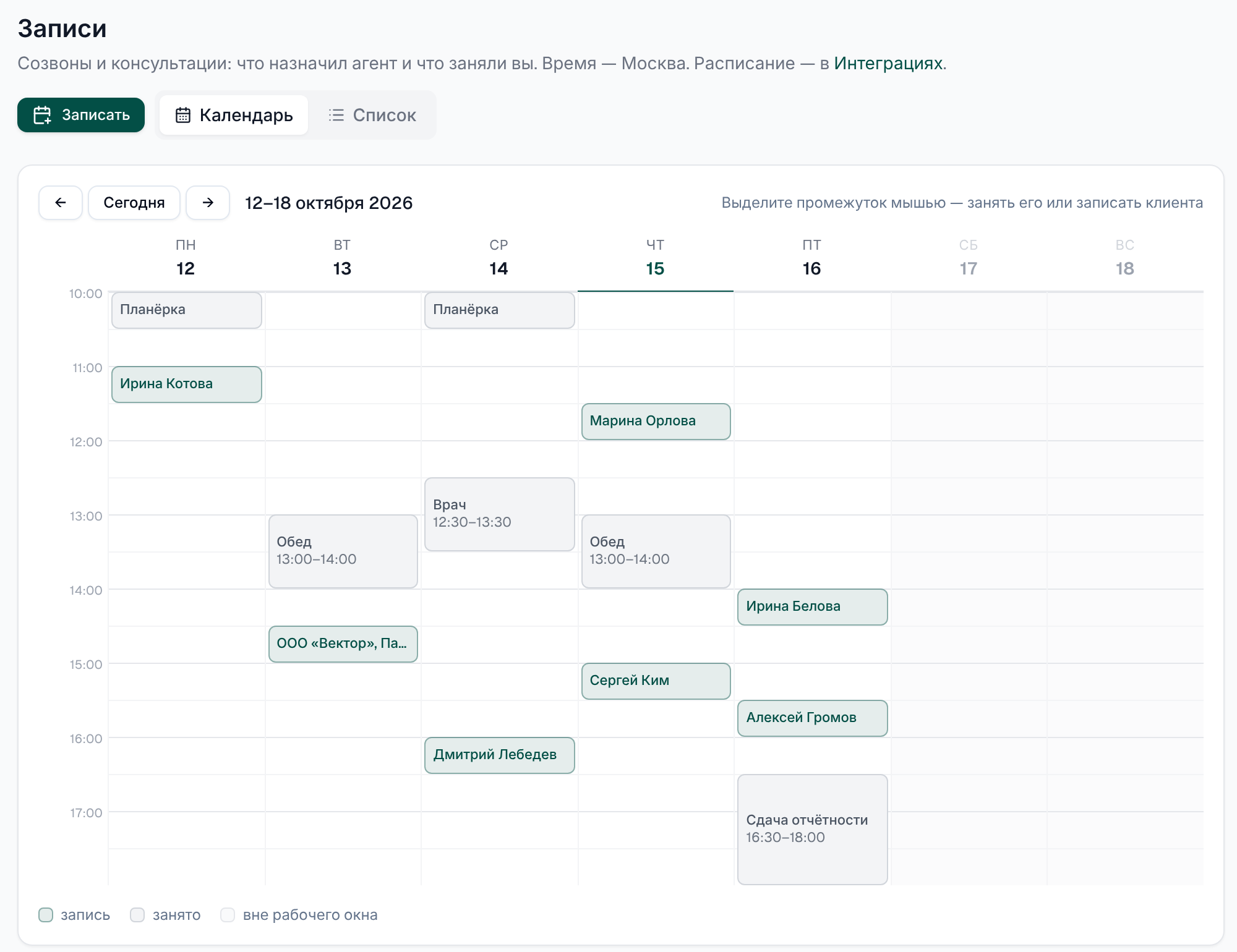Click the next week arrow icon

(208, 203)
